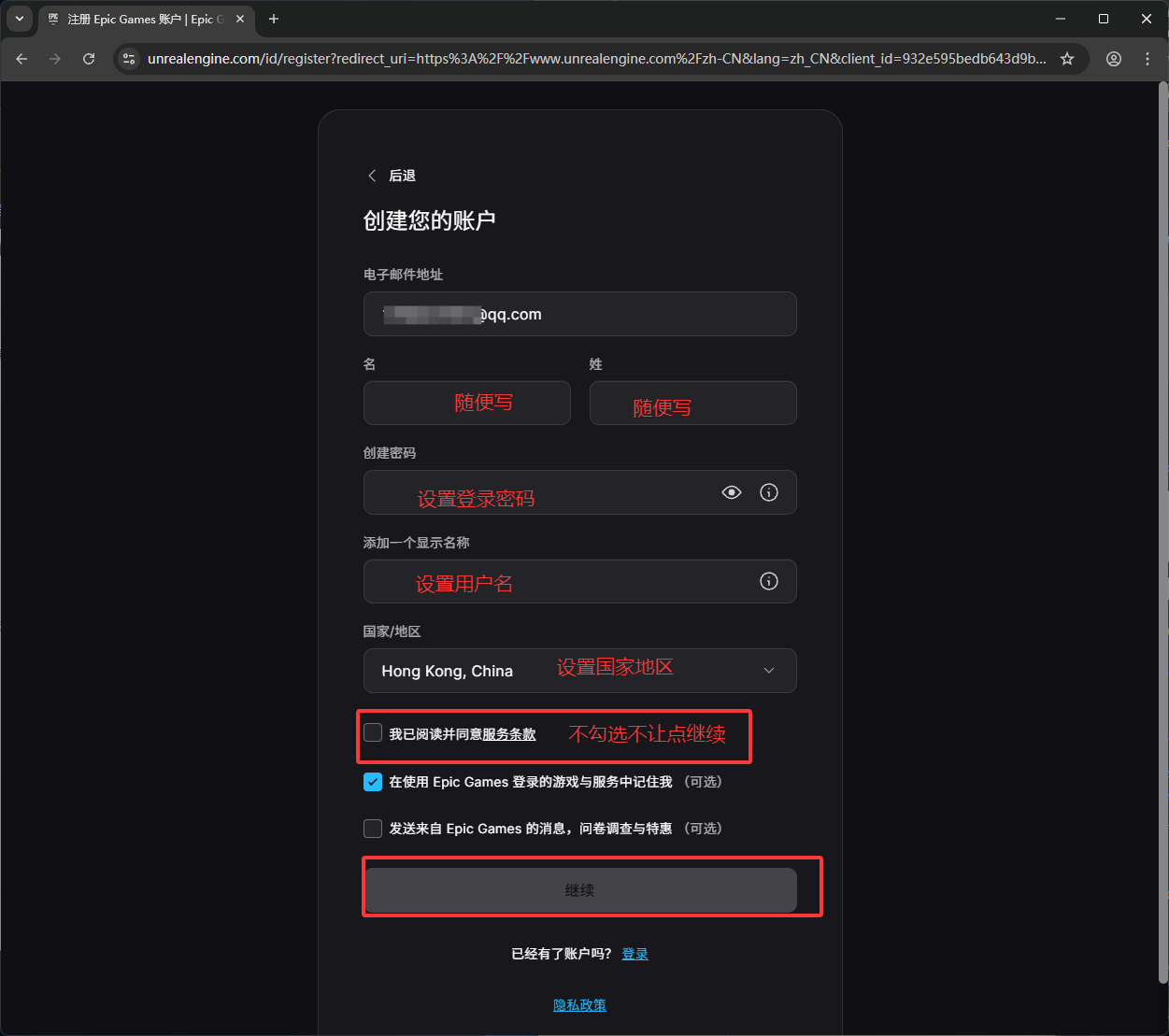Image resolution: width=1169 pixels, height=1036 pixels.
Task: Click the bookmark star in the address bar
Action: [1067, 58]
